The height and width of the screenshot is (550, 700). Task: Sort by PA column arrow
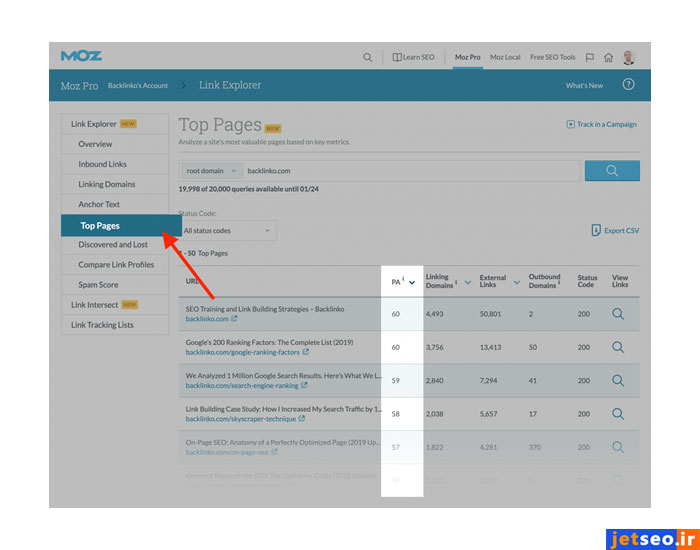[412, 283]
